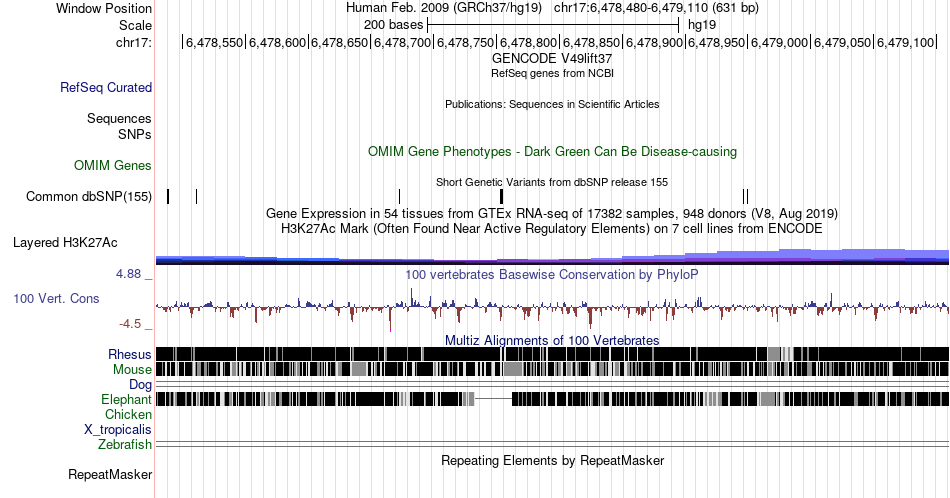The width and height of the screenshot is (950, 498).
Task: Click the RepeatMasker track label
Action: [x=110, y=474]
